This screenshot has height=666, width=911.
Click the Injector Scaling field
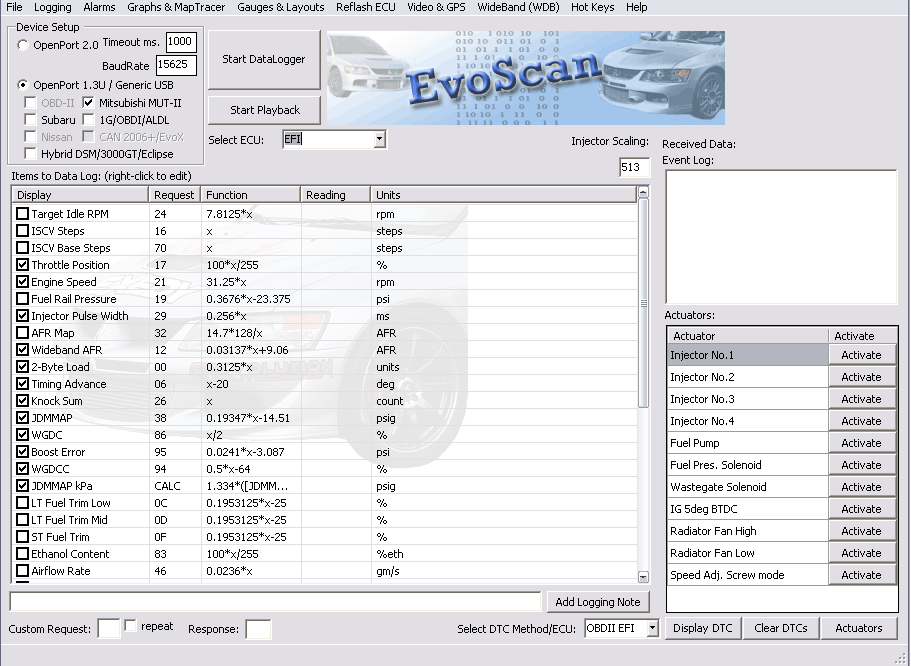(x=634, y=167)
